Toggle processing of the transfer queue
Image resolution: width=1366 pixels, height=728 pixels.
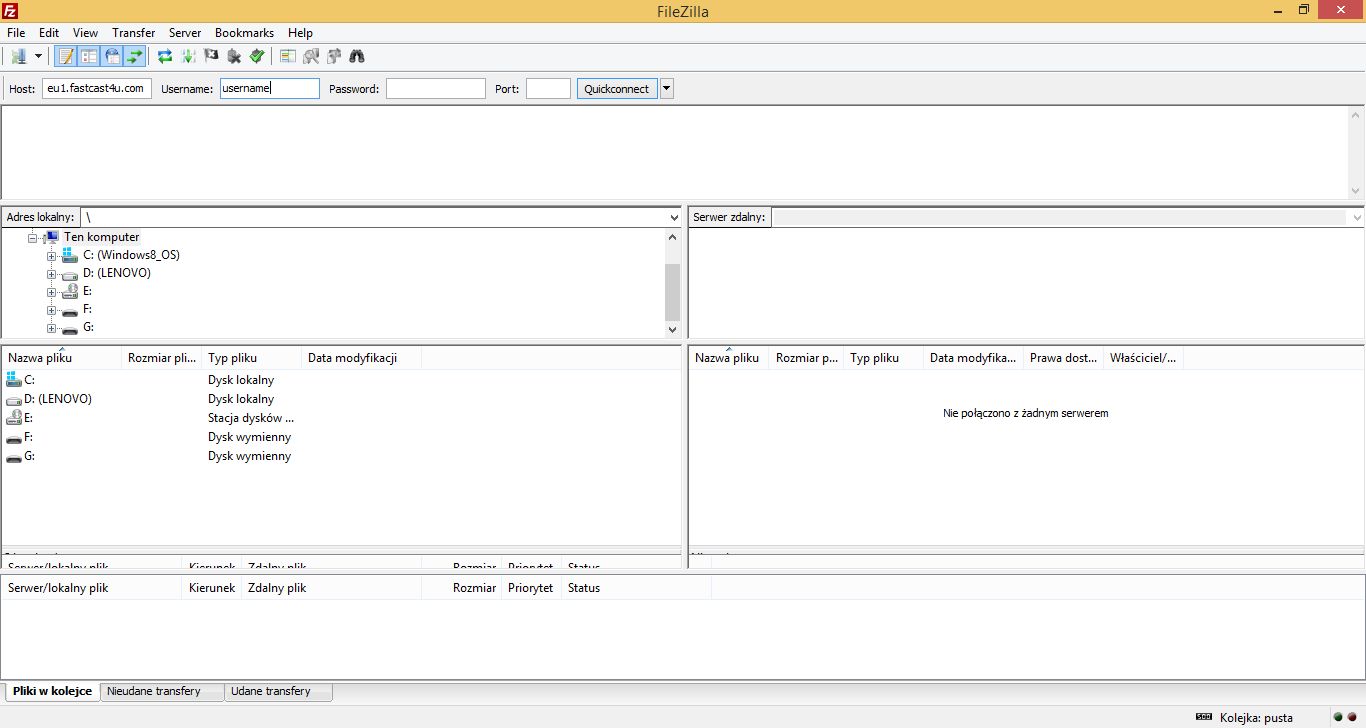point(188,56)
